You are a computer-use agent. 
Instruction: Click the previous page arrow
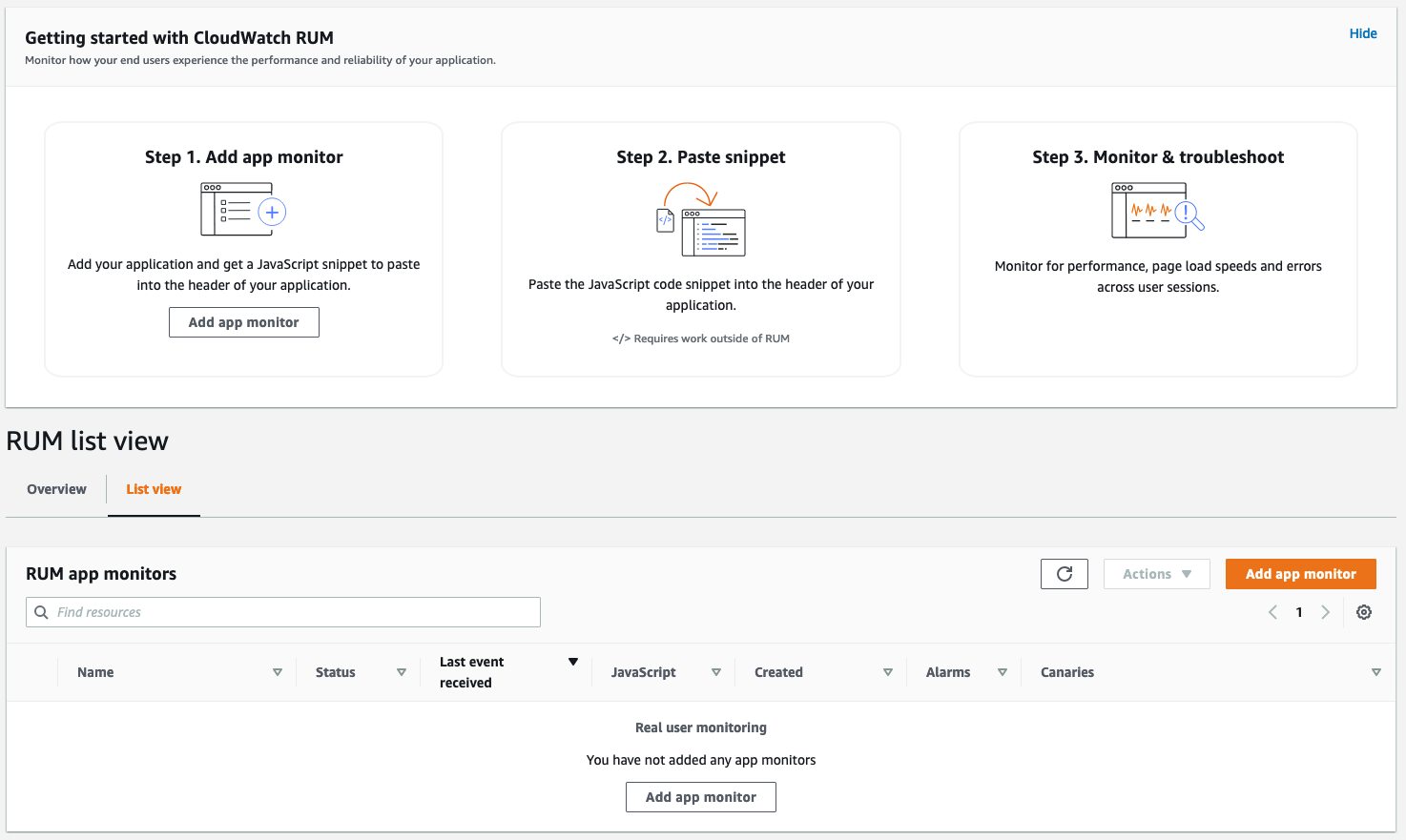click(1272, 612)
